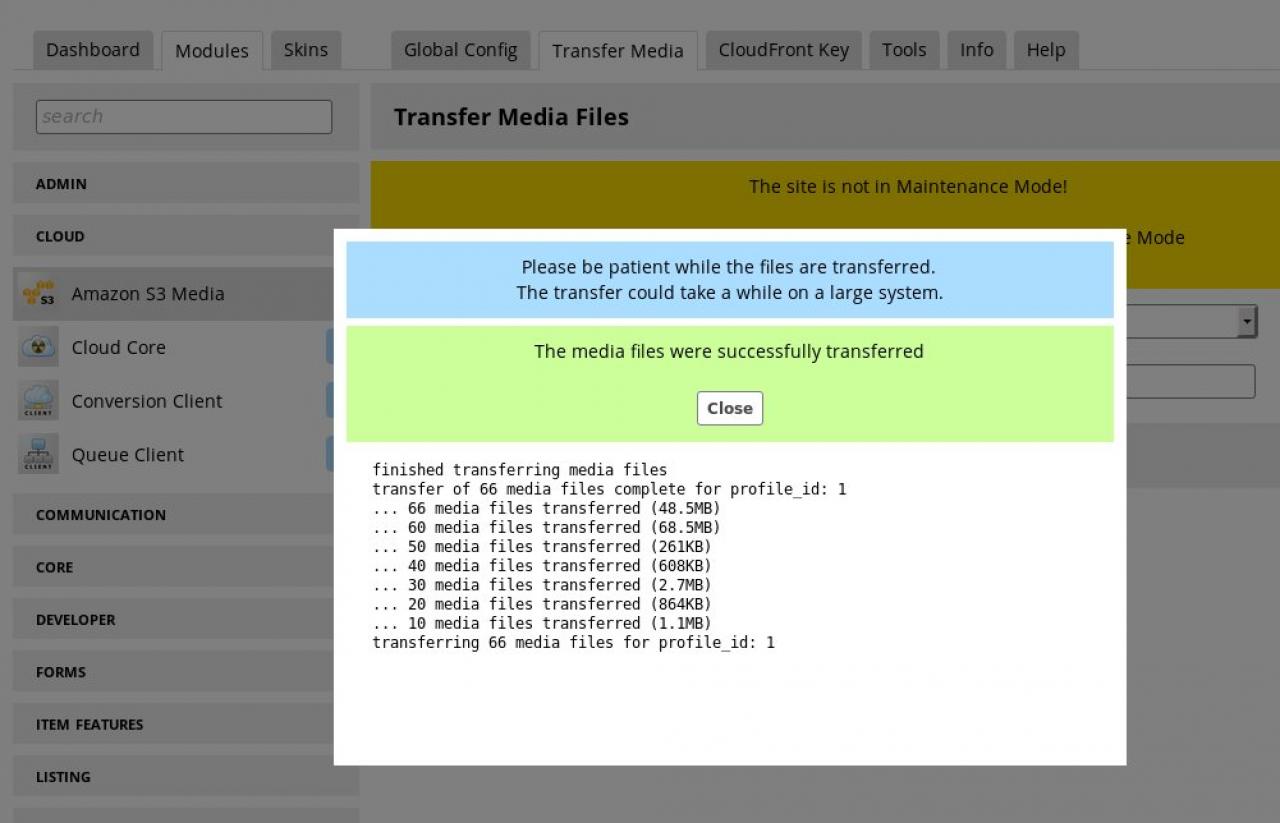Open the Tools tab
Image resolution: width=1280 pixels, height=823 pixels.
tap(903, 50)
